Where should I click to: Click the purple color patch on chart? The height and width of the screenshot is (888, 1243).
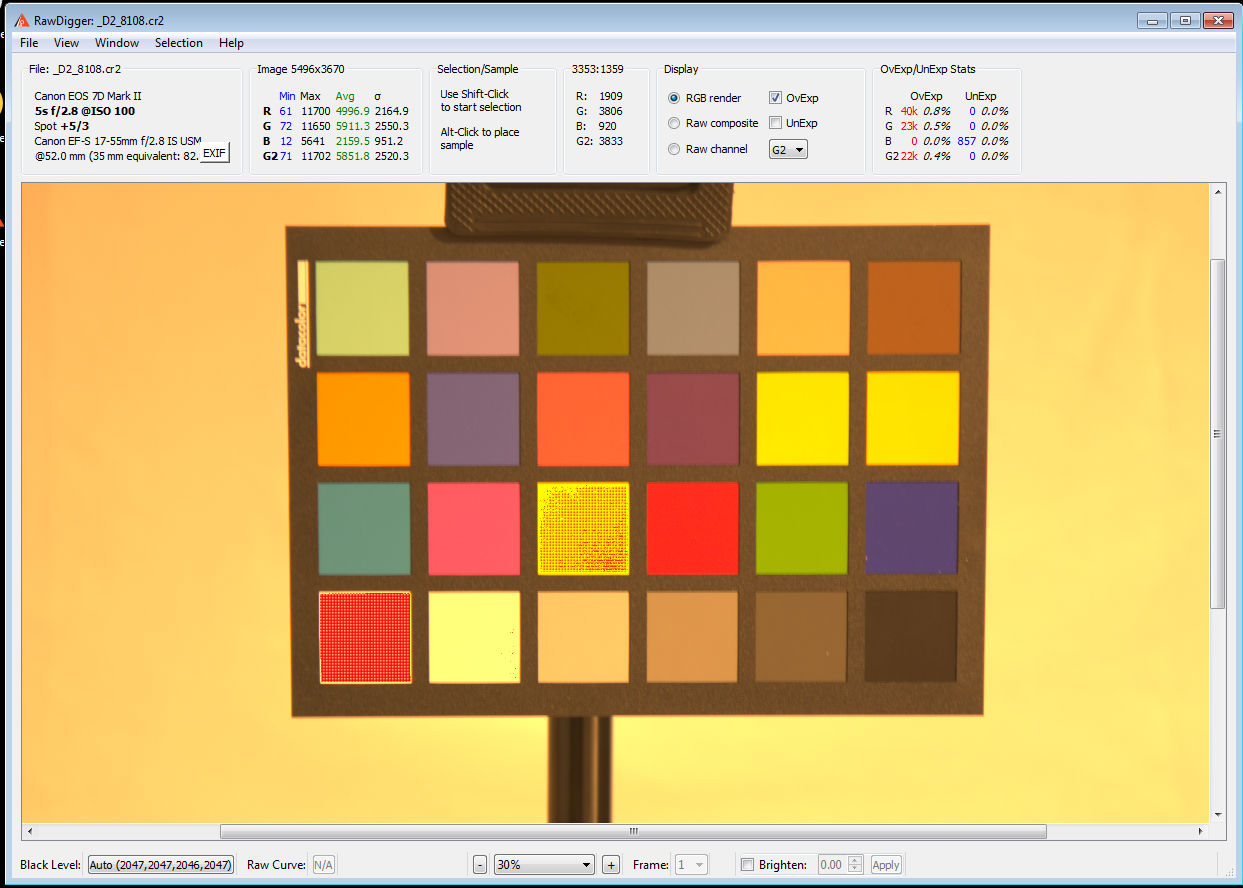pos(911,528)
